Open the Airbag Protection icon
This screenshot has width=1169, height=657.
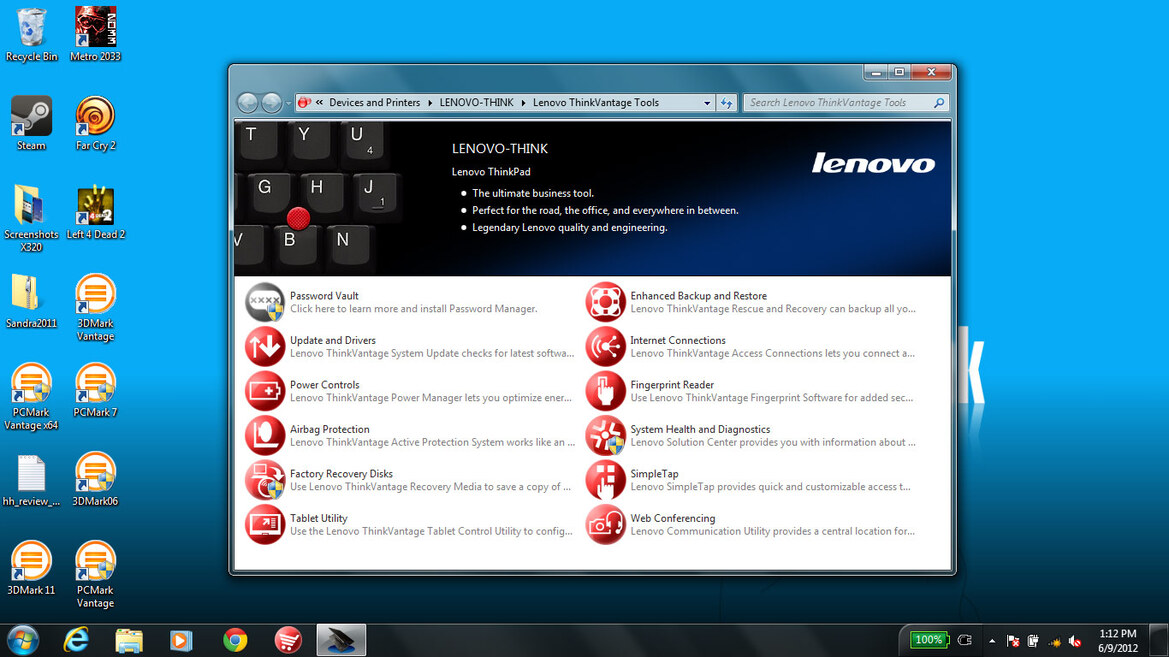[265, 436]
